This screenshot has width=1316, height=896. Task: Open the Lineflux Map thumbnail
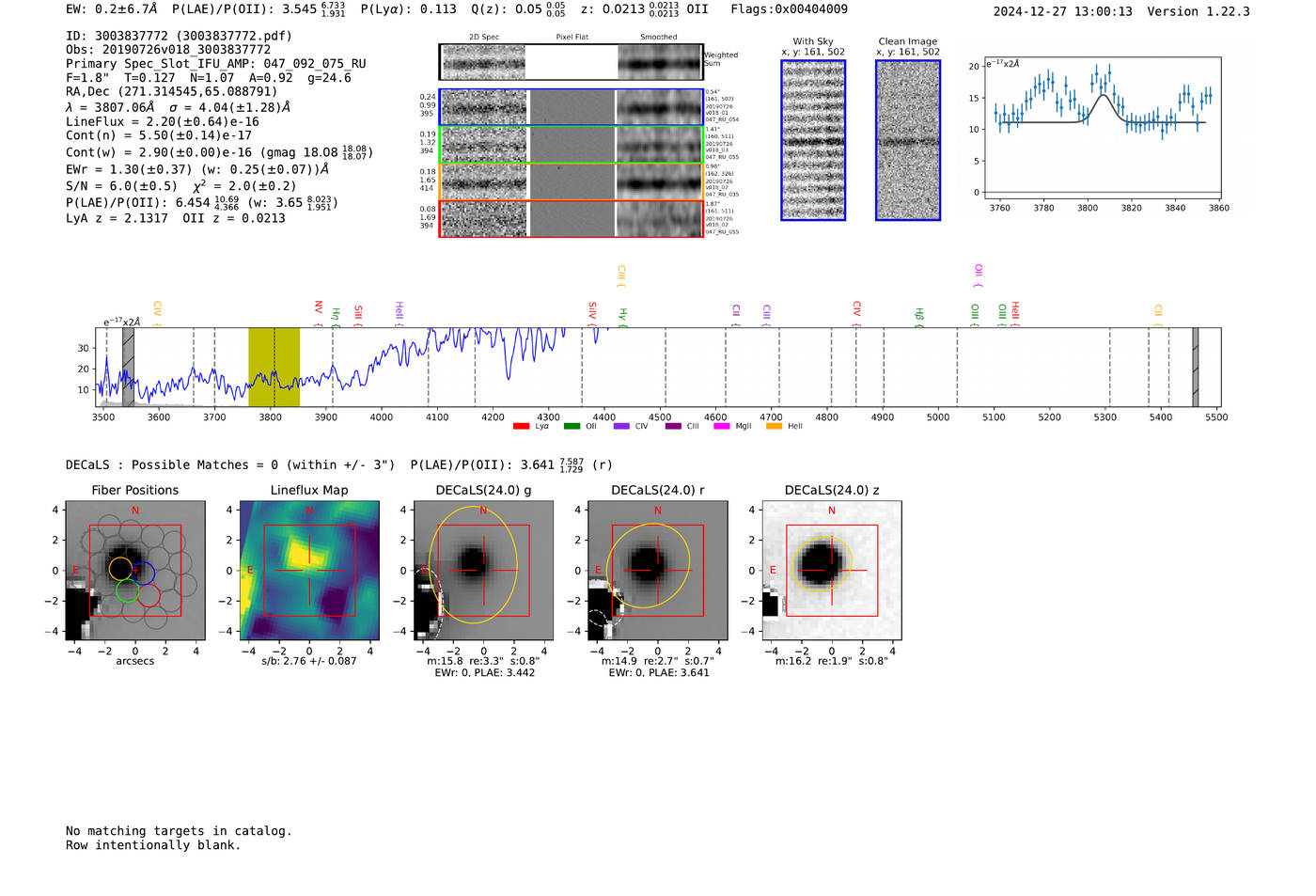coord(309,570)
